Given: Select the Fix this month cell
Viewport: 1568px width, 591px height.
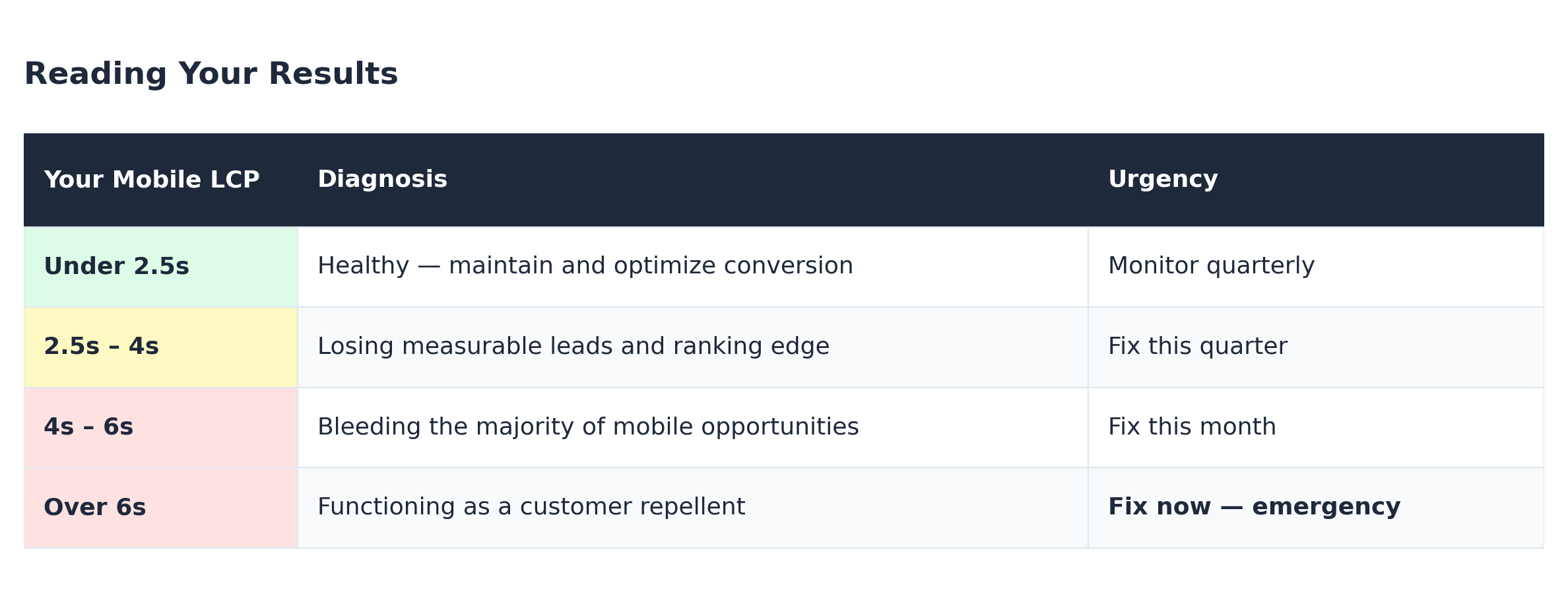Looking at the screenshot, I should (x=1316, y=428).
